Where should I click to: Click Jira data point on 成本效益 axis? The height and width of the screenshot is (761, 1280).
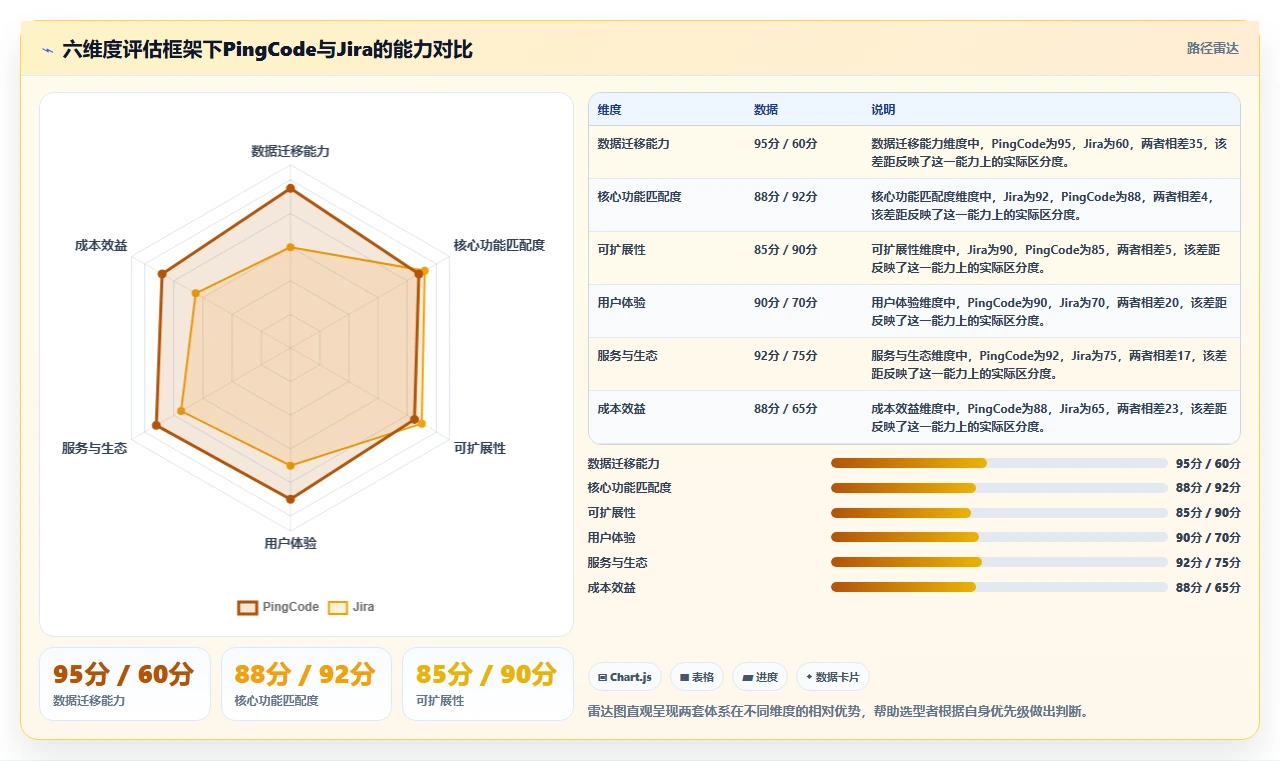[195, 293]
